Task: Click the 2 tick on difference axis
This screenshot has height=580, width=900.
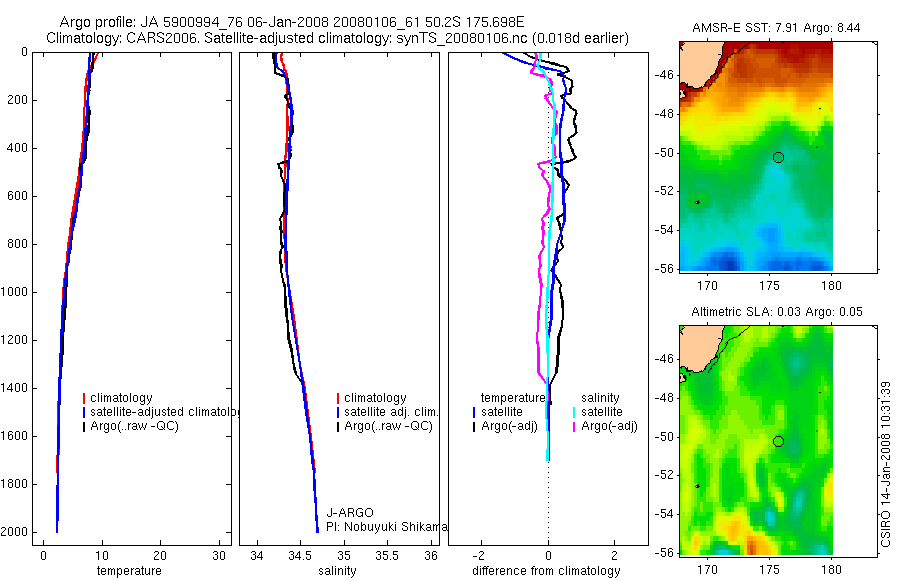Action: (615, 556)
